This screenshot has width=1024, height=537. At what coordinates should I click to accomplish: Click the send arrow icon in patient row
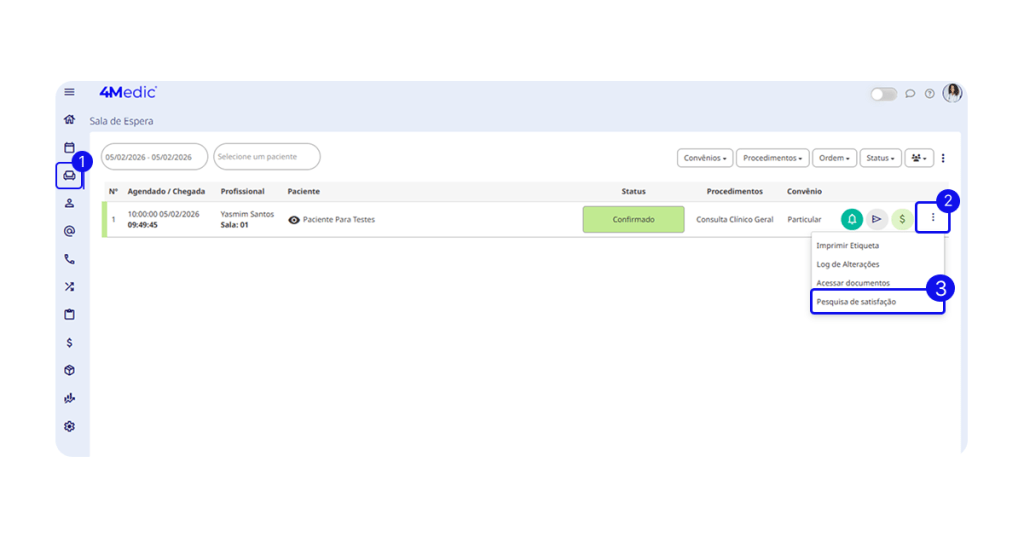tap(877, 219)
